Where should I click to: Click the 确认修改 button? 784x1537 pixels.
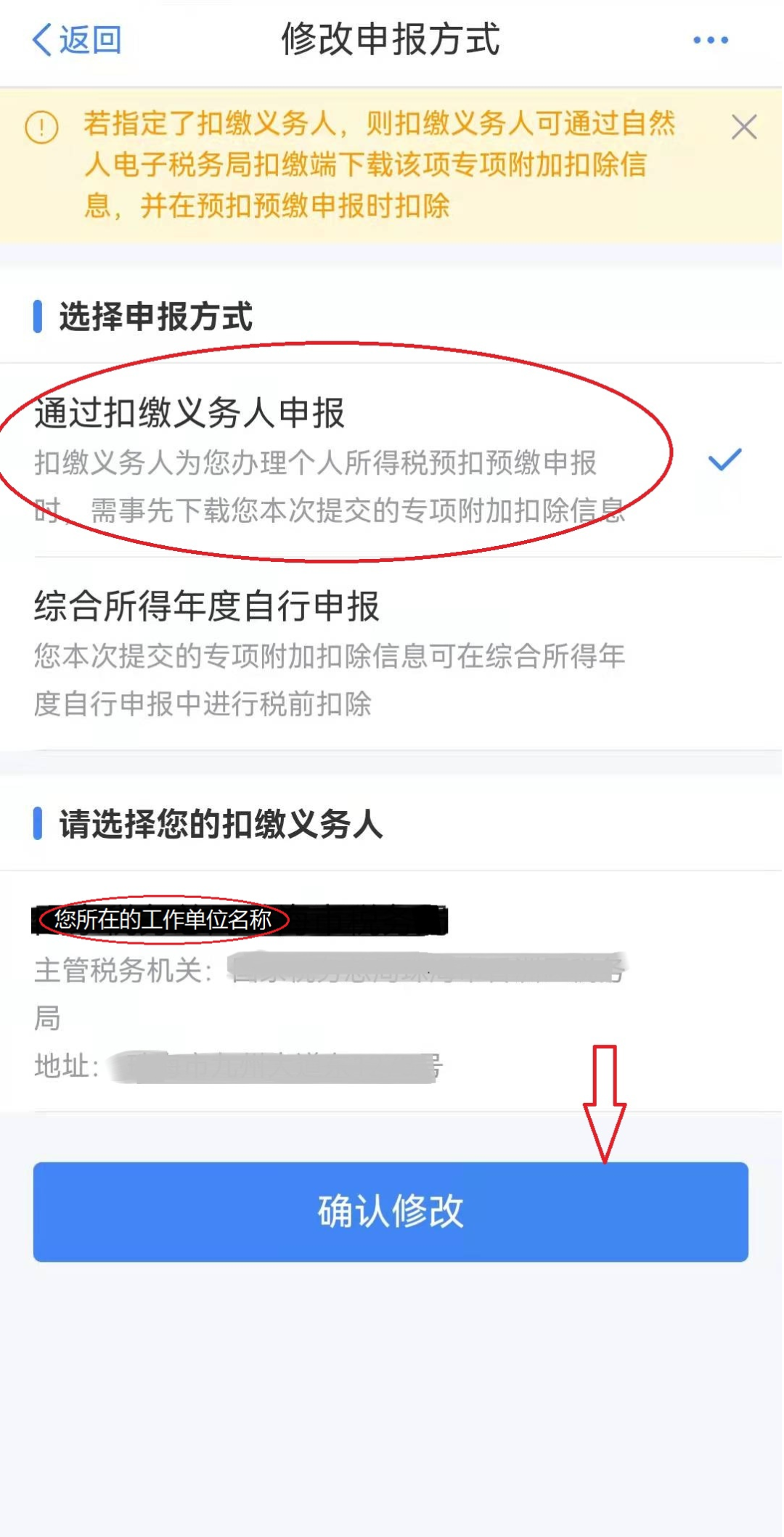coord(391,1212)
